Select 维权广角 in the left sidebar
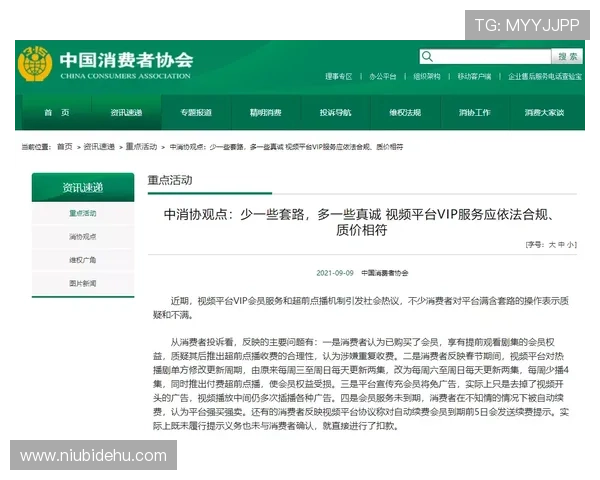 pyautogui.click(x=83, y=260)
